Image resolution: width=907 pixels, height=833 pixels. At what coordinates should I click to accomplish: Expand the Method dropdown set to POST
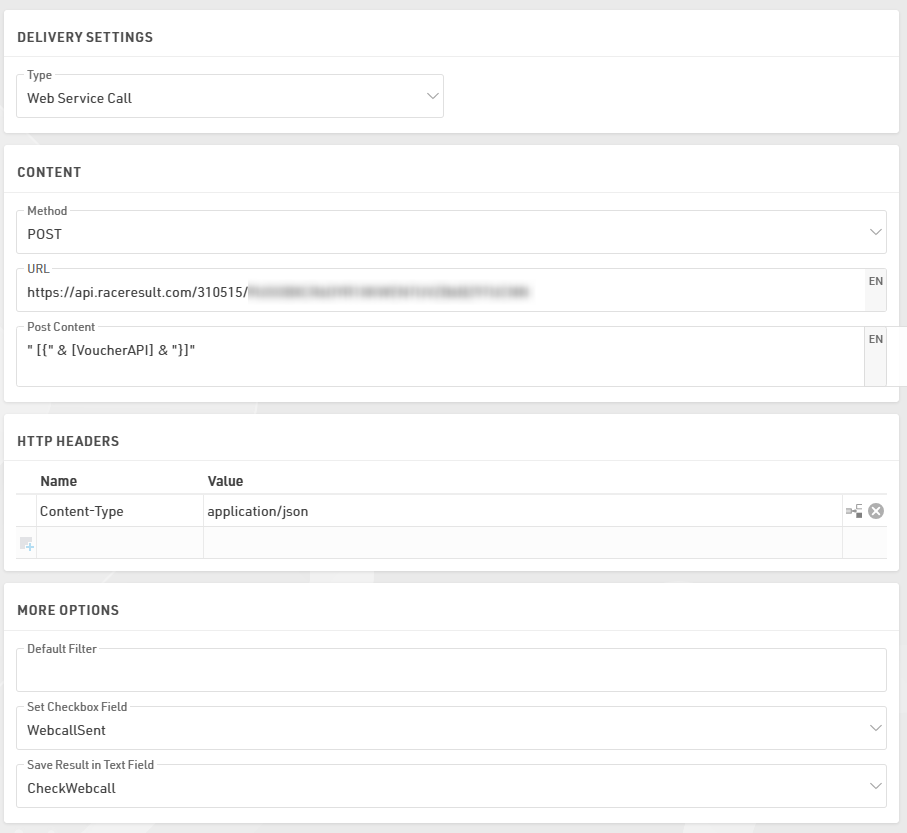tap(451, 233)
